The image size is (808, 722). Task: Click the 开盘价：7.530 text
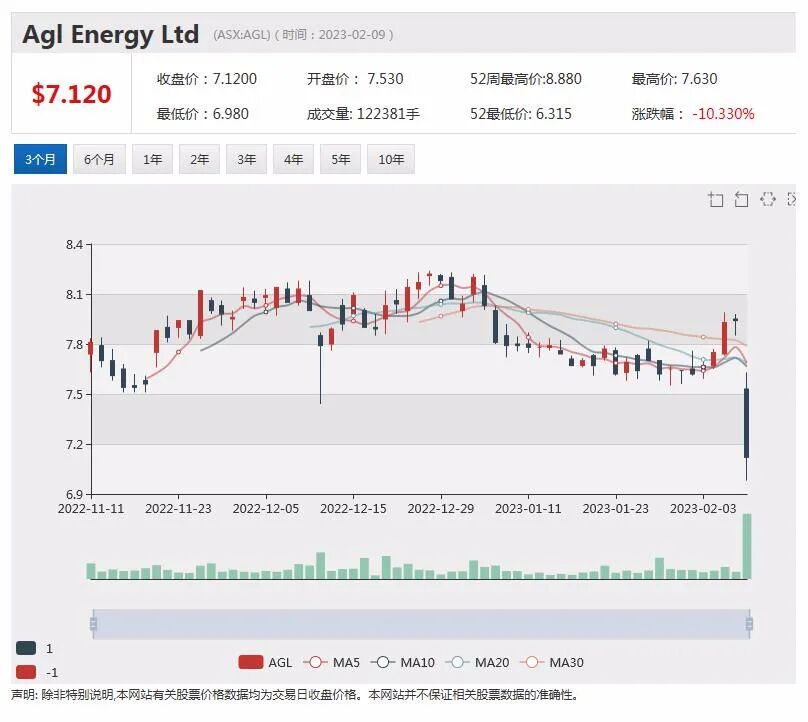point(355,79)
